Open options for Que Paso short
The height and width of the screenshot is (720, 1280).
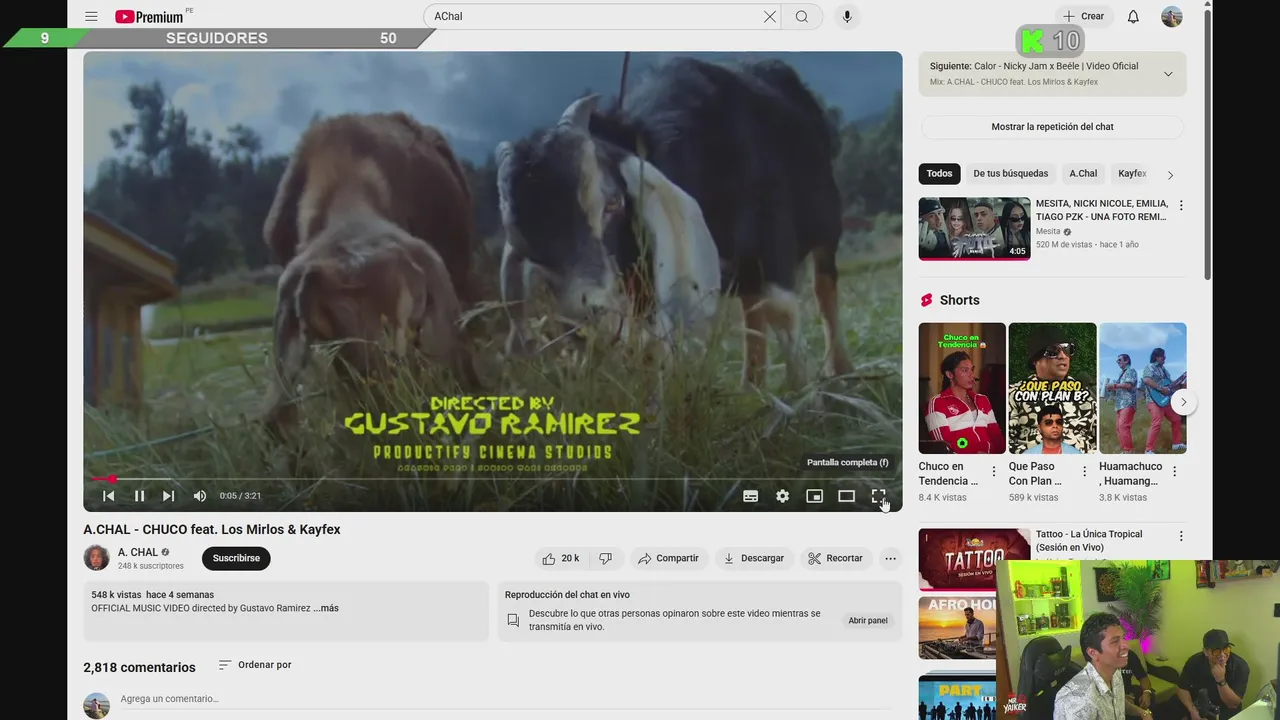1084,471
